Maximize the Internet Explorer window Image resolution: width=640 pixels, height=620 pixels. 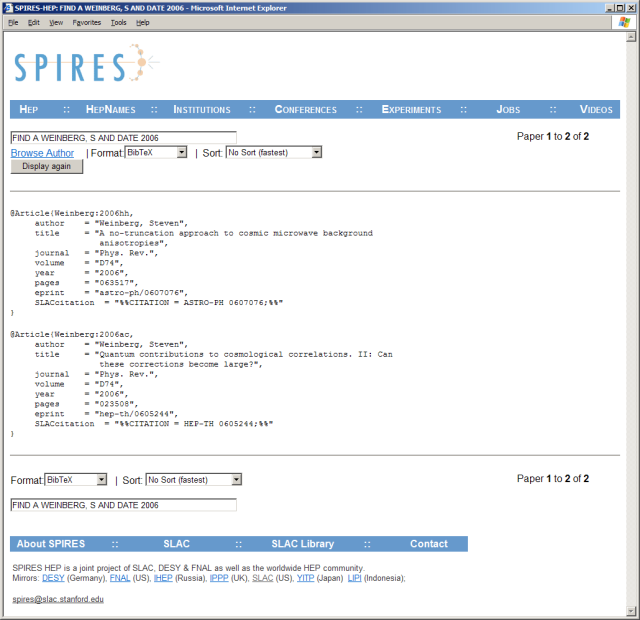point(620,8)
